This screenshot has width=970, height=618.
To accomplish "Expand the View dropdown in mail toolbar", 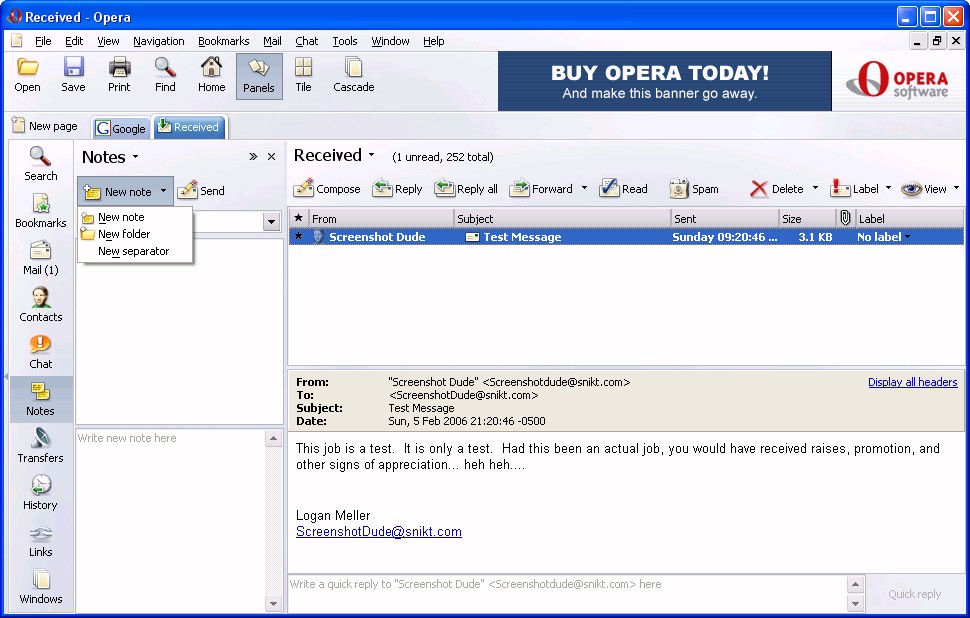I will coord(956,188).
